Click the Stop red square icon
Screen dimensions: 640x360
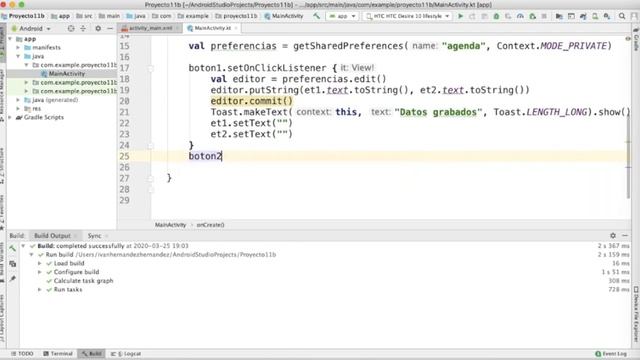pos(544,16)
